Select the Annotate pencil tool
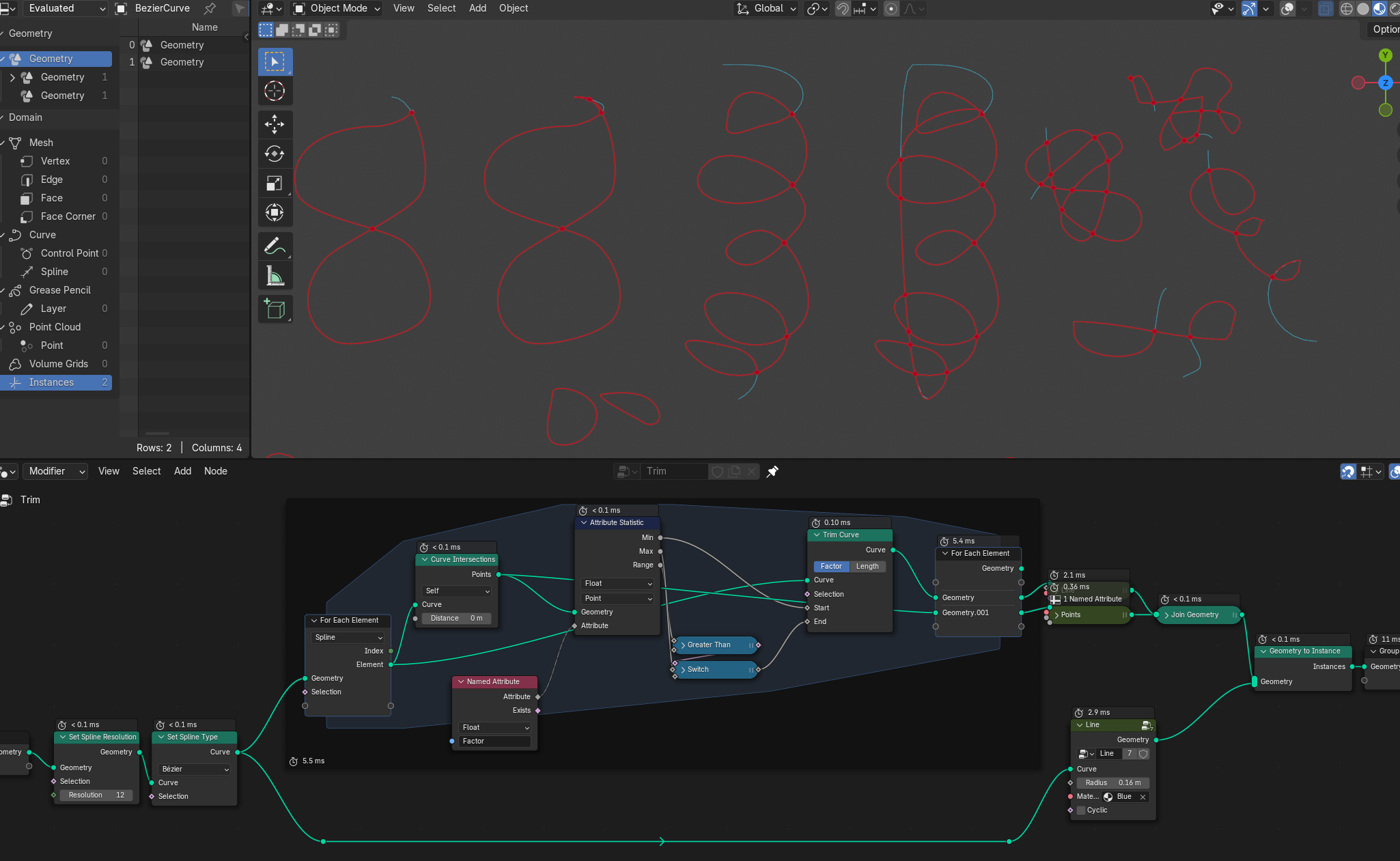This screenshot has width=1400, height=861. point(275,246)
